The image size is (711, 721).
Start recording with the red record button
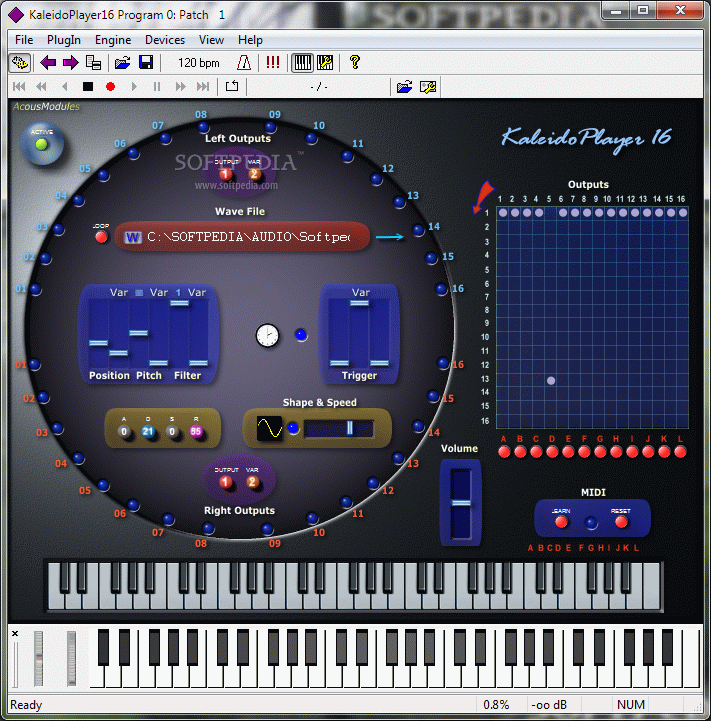[x=110, y=86]
